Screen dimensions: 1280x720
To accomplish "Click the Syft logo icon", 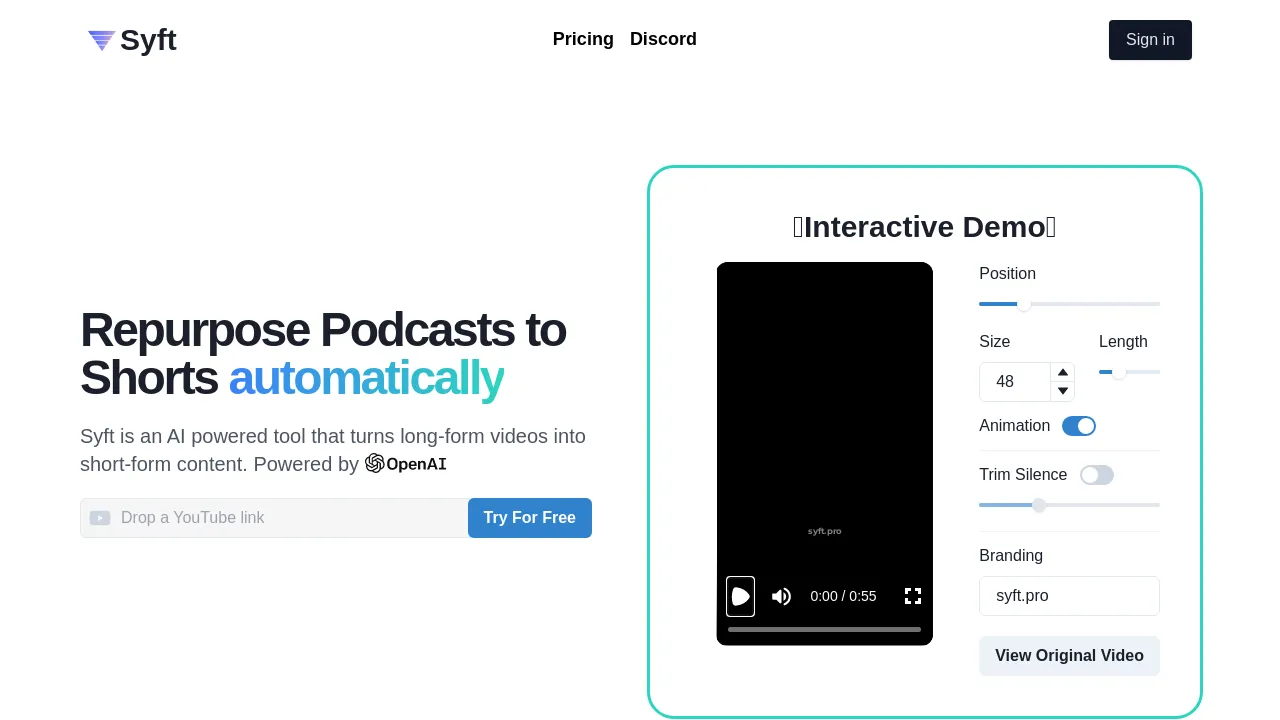I will point(102,40).
